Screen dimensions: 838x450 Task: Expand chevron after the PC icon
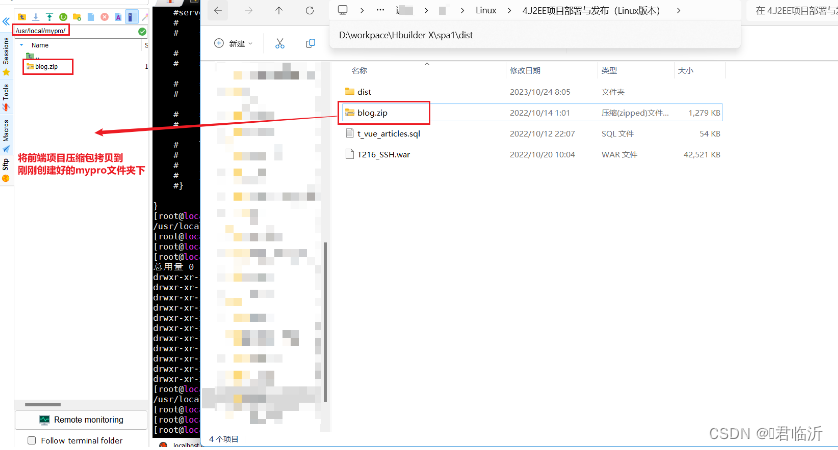point(362,10)
